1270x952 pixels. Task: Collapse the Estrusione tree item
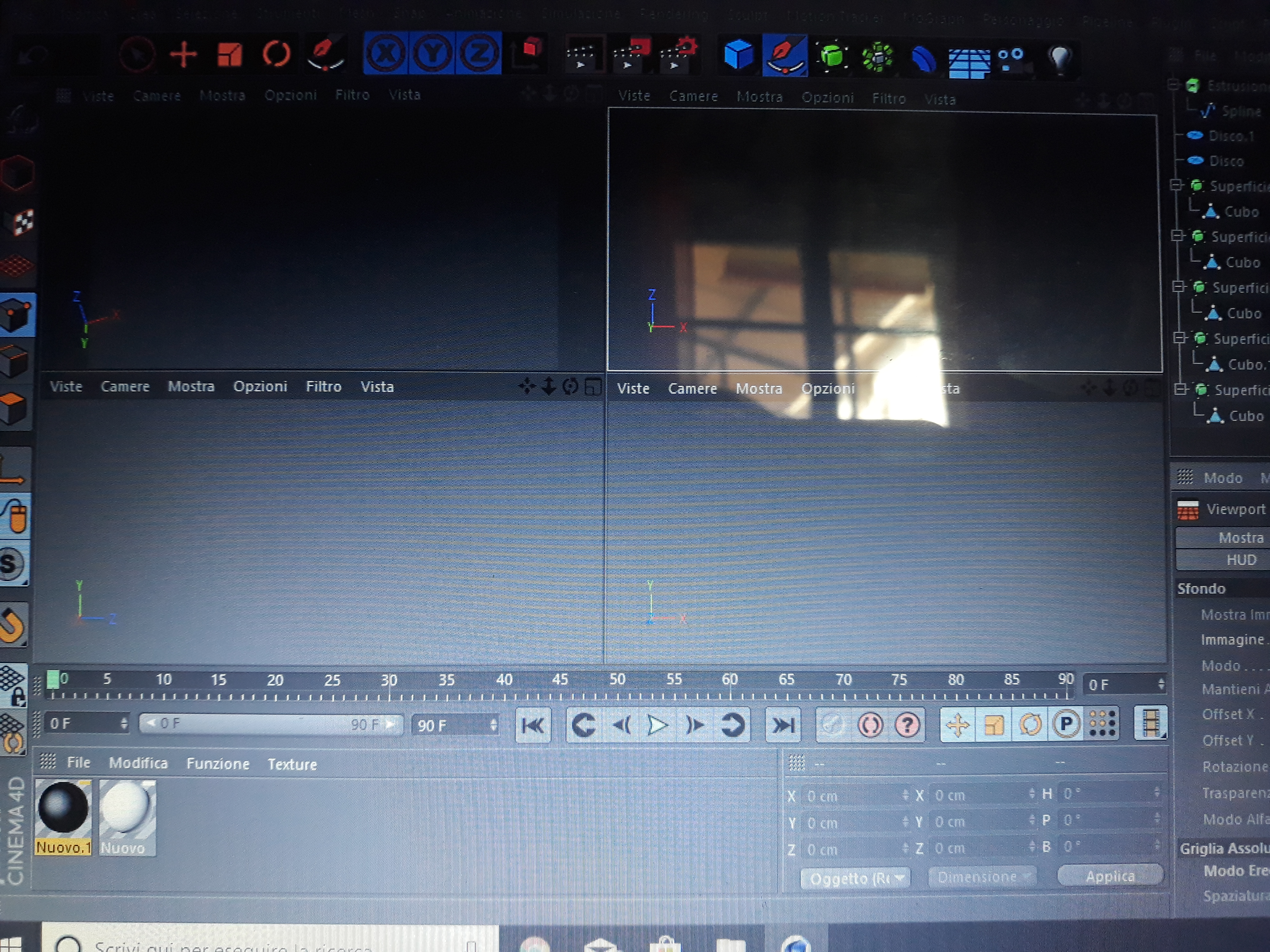coord(1174,85)
